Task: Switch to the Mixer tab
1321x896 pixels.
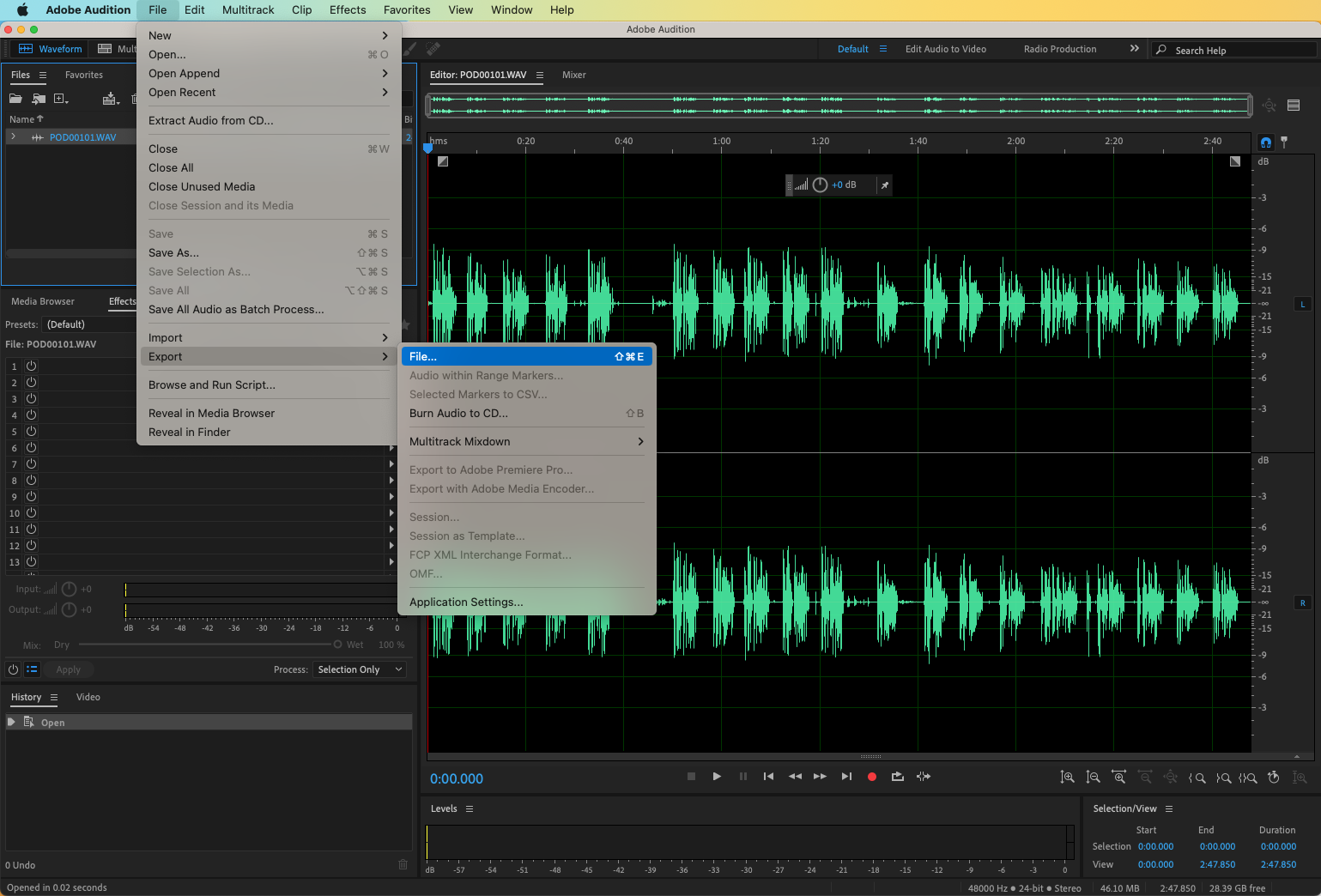Action: (573, 75)
